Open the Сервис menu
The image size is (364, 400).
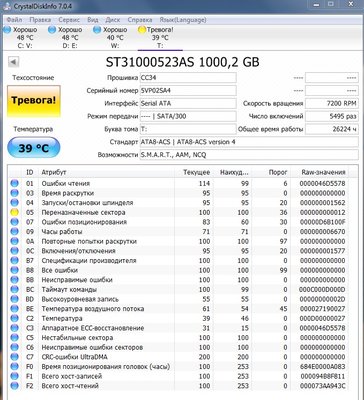click(69, 20)
